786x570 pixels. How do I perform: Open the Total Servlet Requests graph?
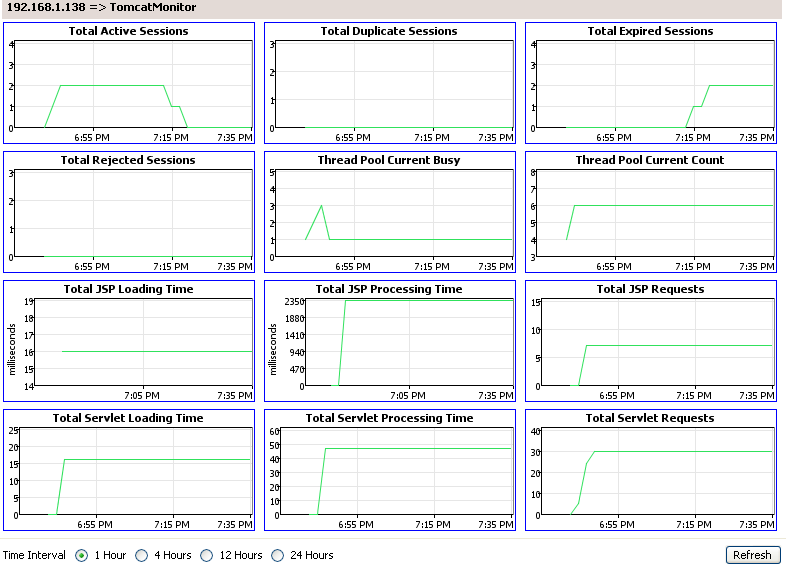pyautogui.click(x=651, y=470)
